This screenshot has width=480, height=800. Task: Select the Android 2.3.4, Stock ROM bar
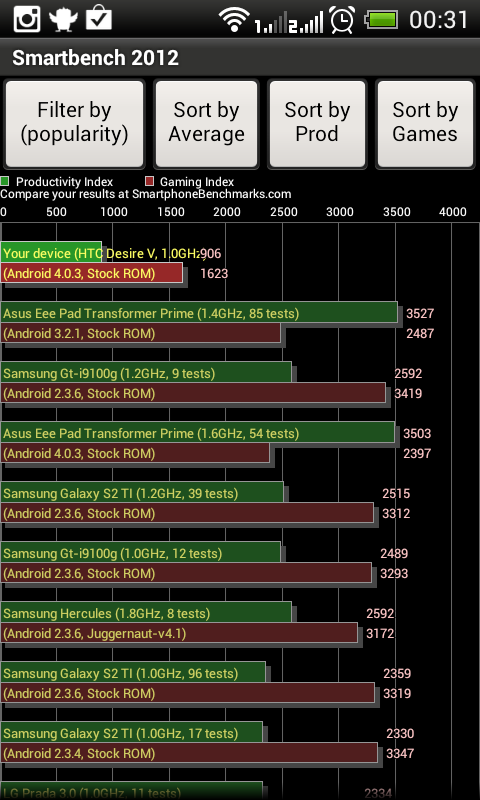tap(189, 754)
